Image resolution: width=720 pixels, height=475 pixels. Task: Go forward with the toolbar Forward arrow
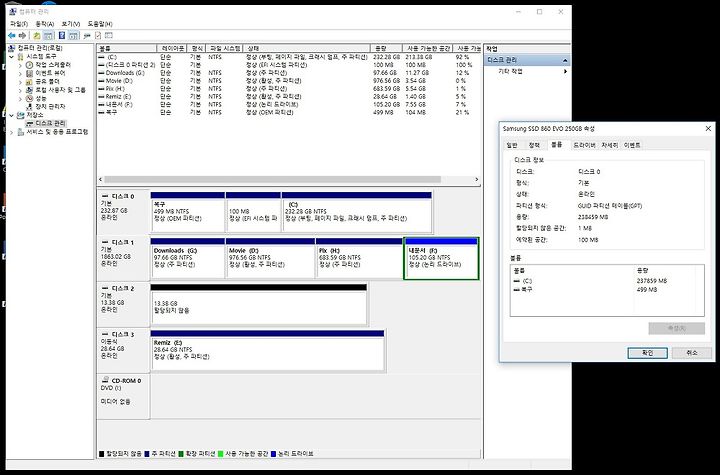22,35
